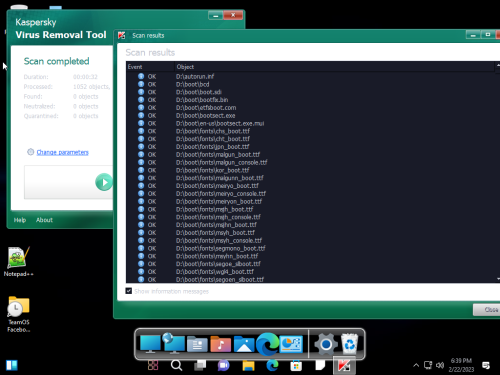Open Task View on taskbar
Viewport: 500px width, 375px height.
pyautogui.click(x=200, y=365)
